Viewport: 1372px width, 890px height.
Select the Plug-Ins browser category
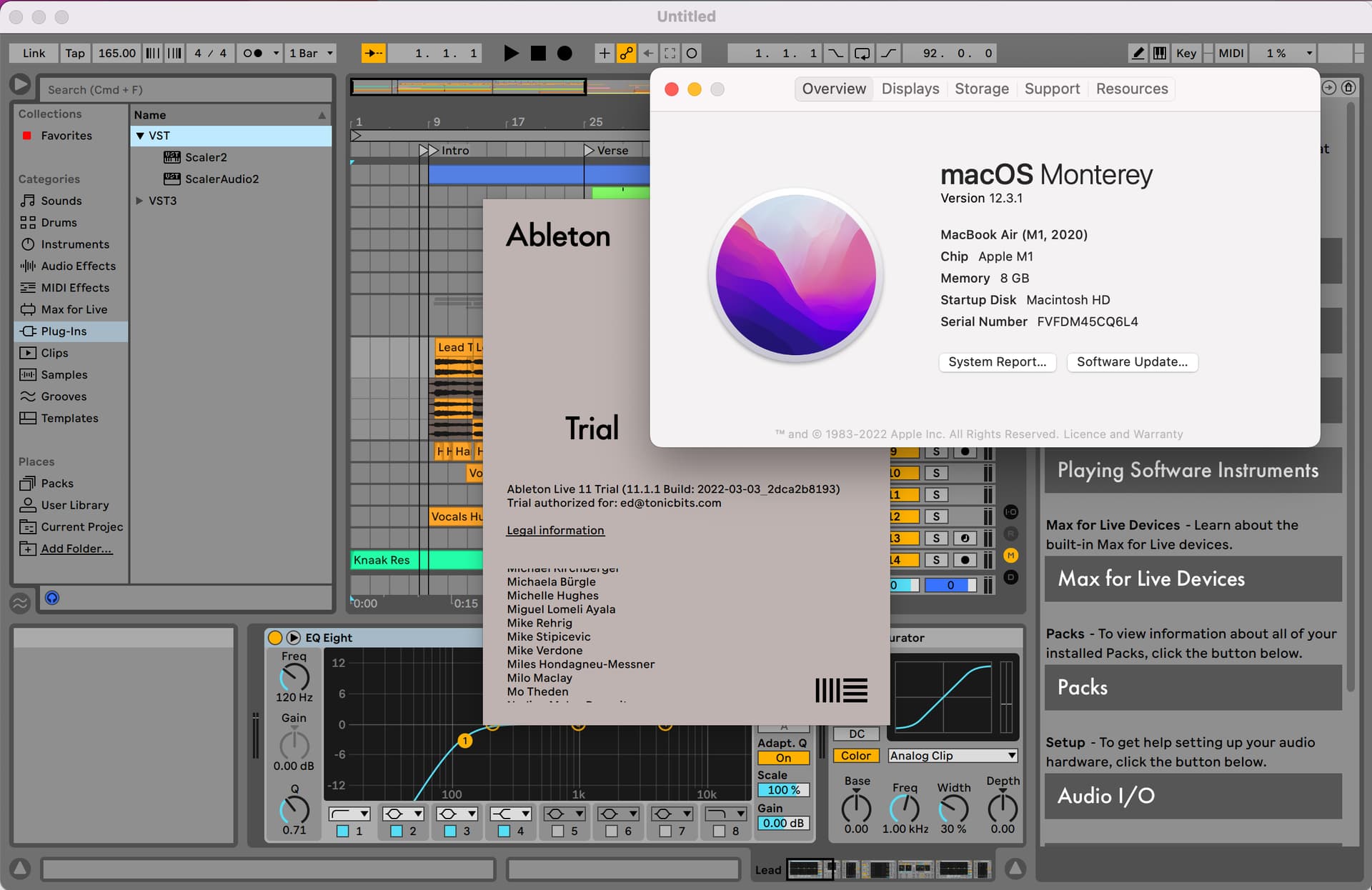point(71,331)
